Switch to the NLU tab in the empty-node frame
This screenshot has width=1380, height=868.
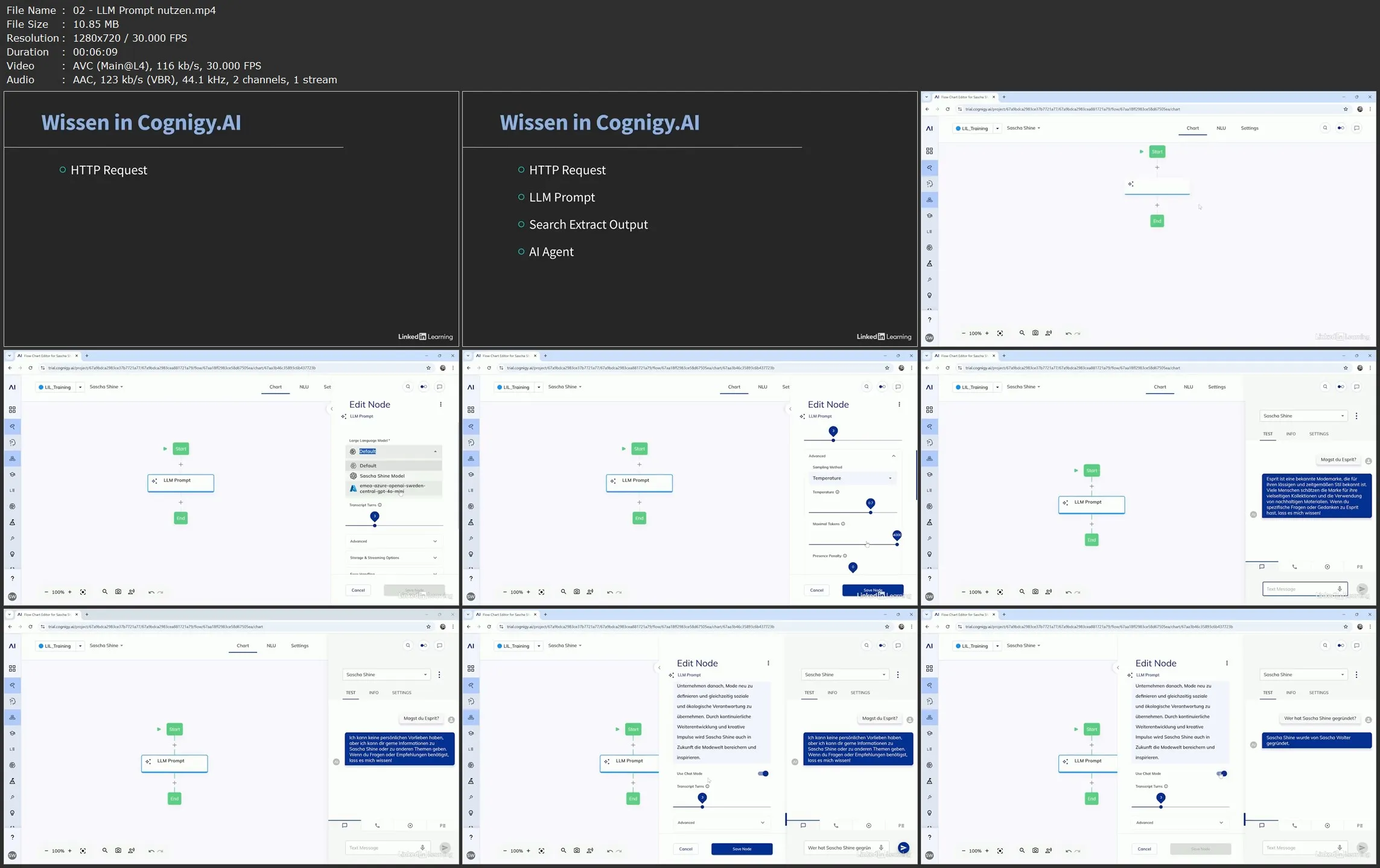[1221, 128]
